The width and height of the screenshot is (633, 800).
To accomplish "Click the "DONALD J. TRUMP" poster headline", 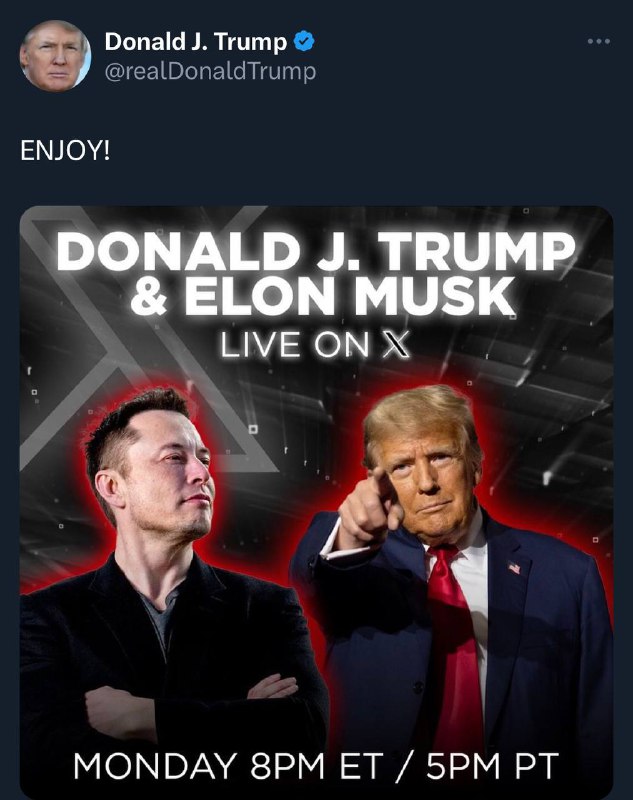I will click(316, 252).
